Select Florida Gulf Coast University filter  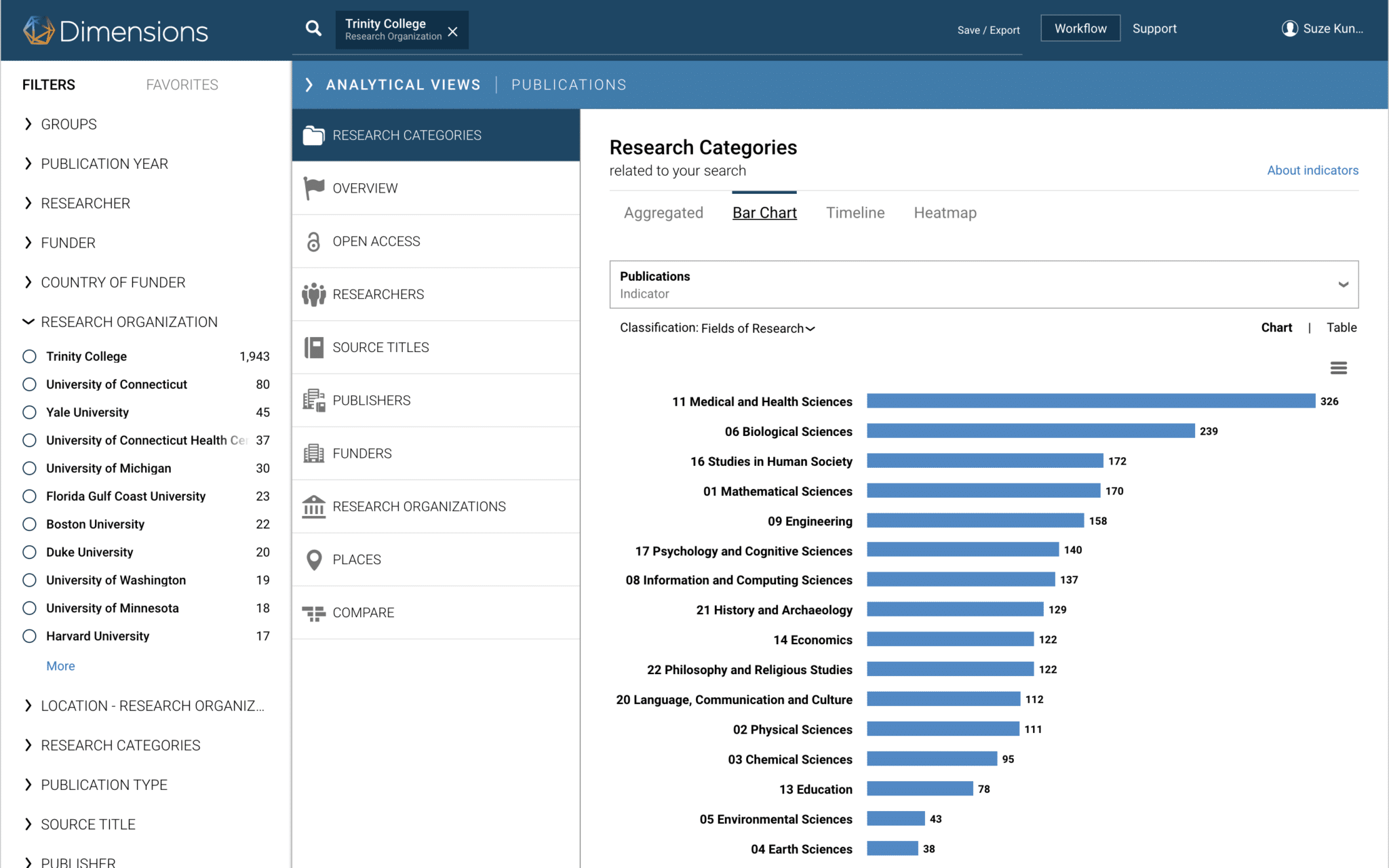(x=29, y=496)
